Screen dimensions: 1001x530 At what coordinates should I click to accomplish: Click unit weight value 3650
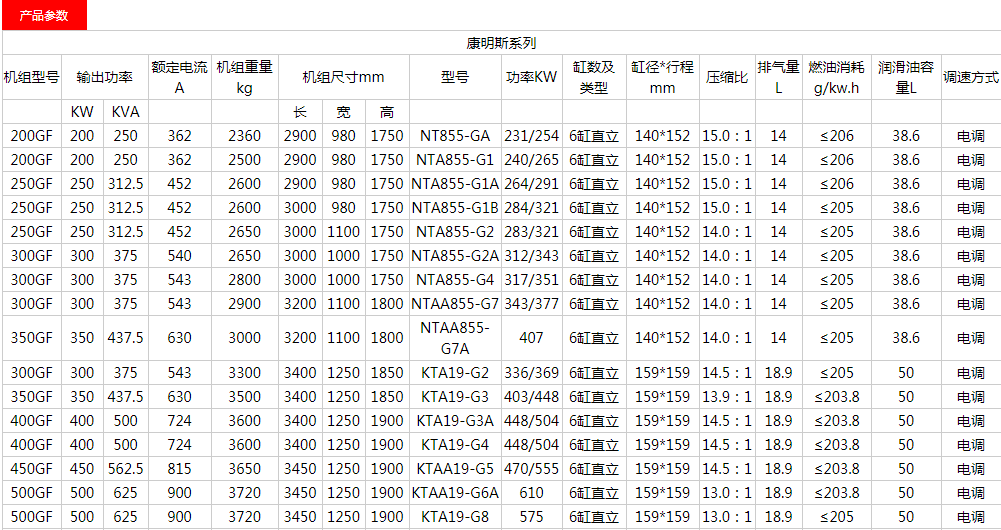point(245,469)
